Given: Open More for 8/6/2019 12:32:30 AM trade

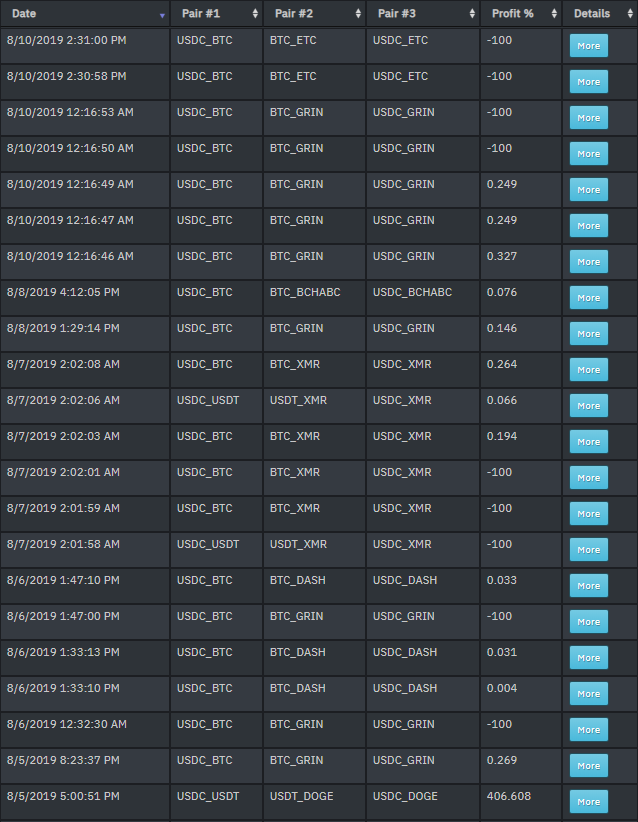Looking at the screenshot, I should pos(589,730).
